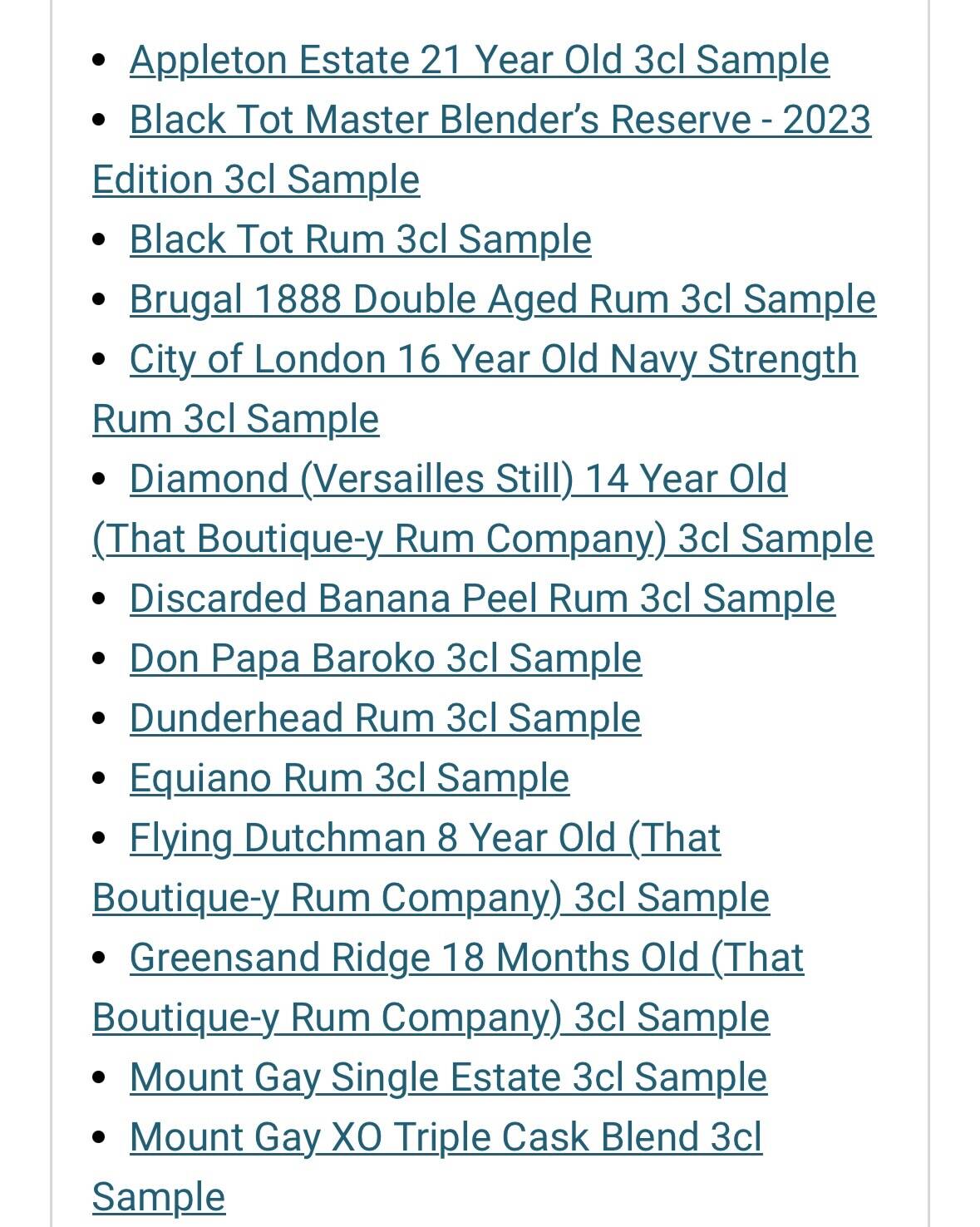Screen dimensions: 980x1227
Task: Click the Black Tot Rum 3cl Sample link
Action: tap(360, 239)
